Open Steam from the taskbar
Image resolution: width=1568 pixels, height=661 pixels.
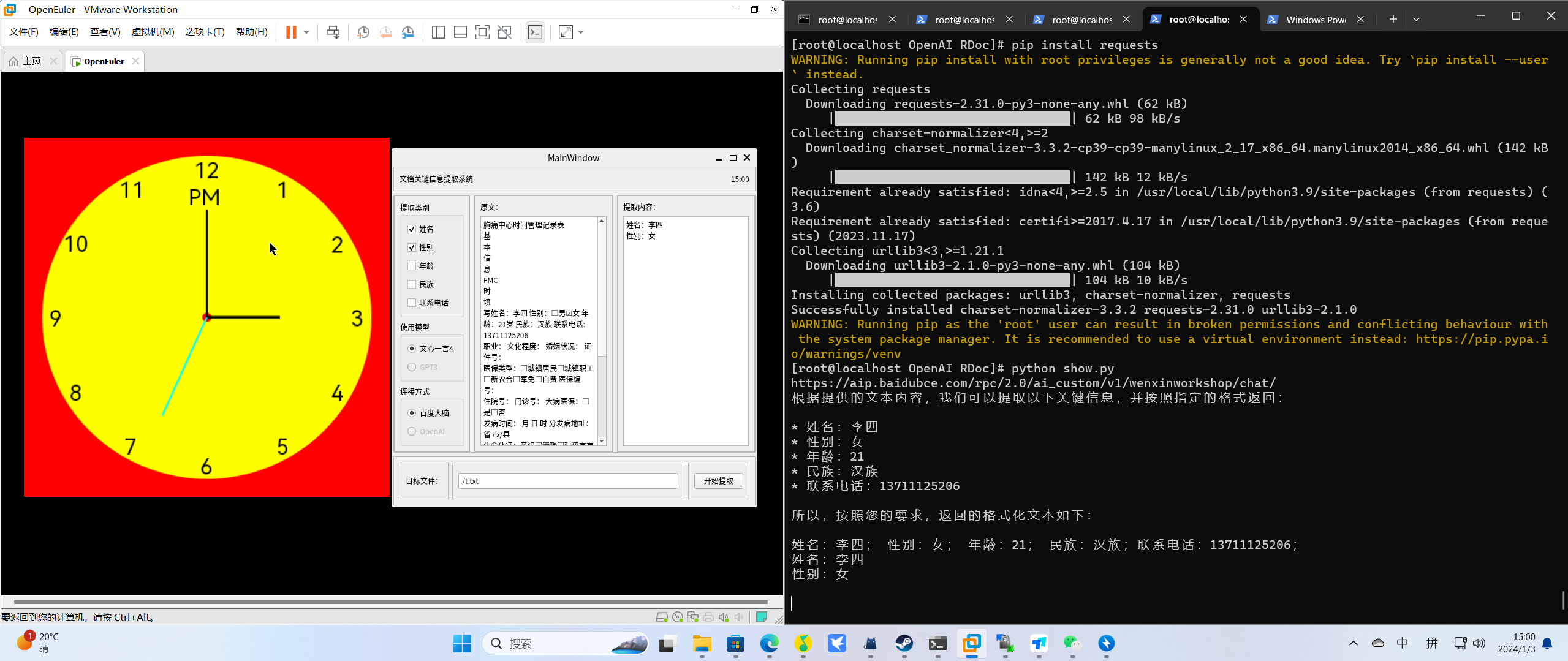click(x=904, y=643)
